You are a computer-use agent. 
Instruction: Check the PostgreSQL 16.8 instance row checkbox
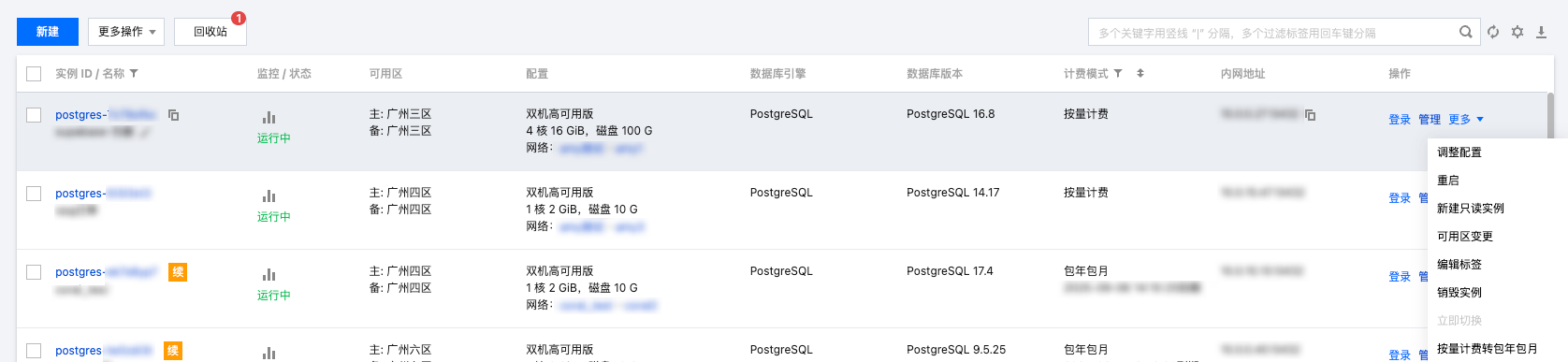click(x=34, y=115)
